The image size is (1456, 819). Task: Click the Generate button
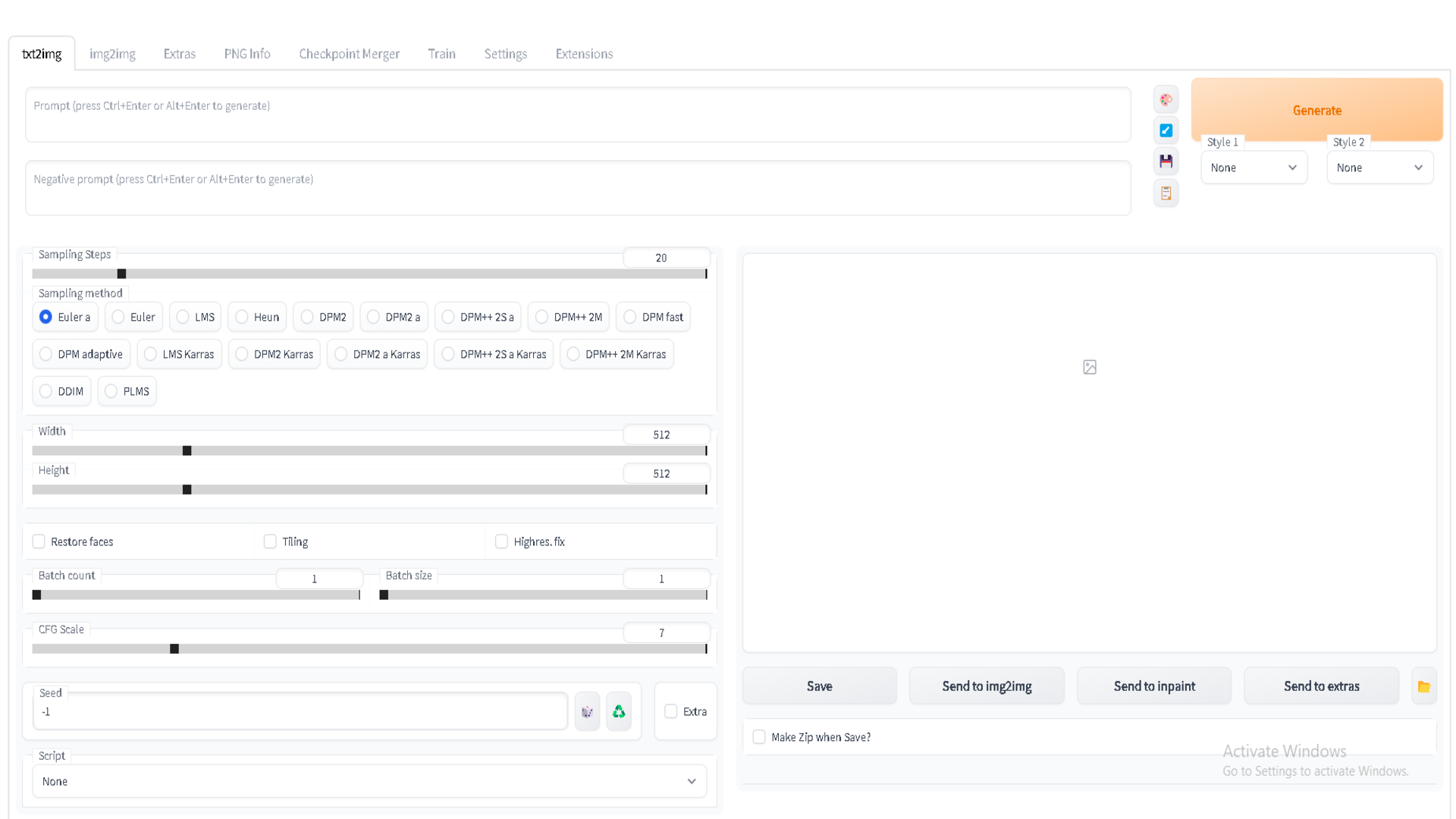(1316, 110)
